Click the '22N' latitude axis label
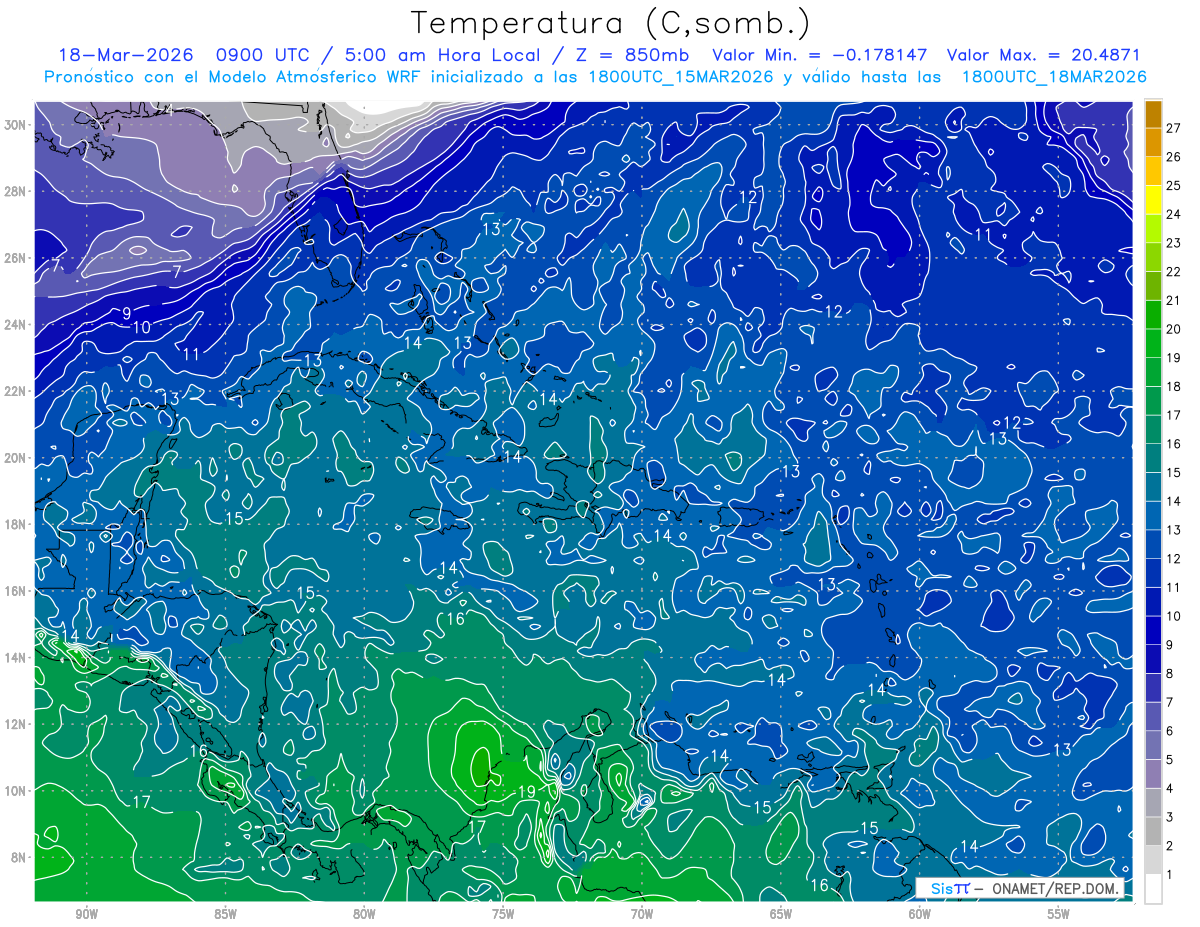Viewport: 1200px width, 927px height. click(16, 391)
